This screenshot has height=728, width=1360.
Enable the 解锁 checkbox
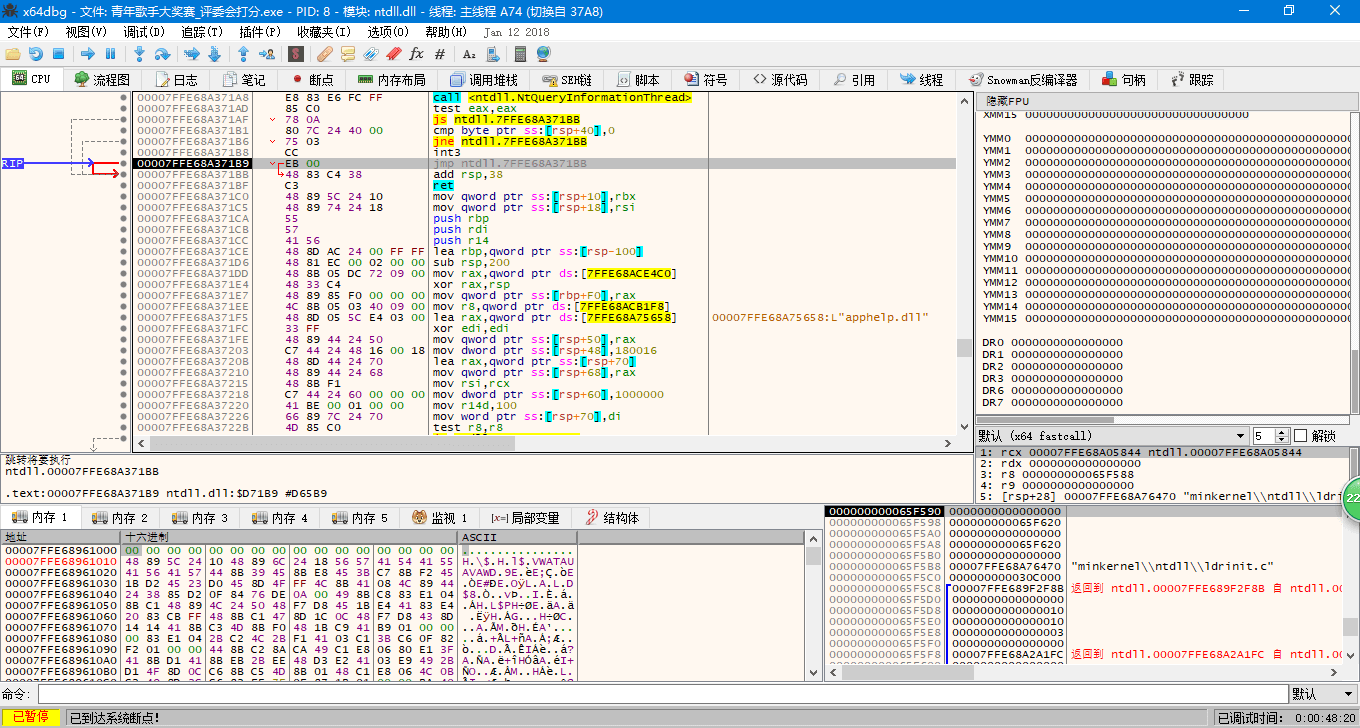[1301, 436]
